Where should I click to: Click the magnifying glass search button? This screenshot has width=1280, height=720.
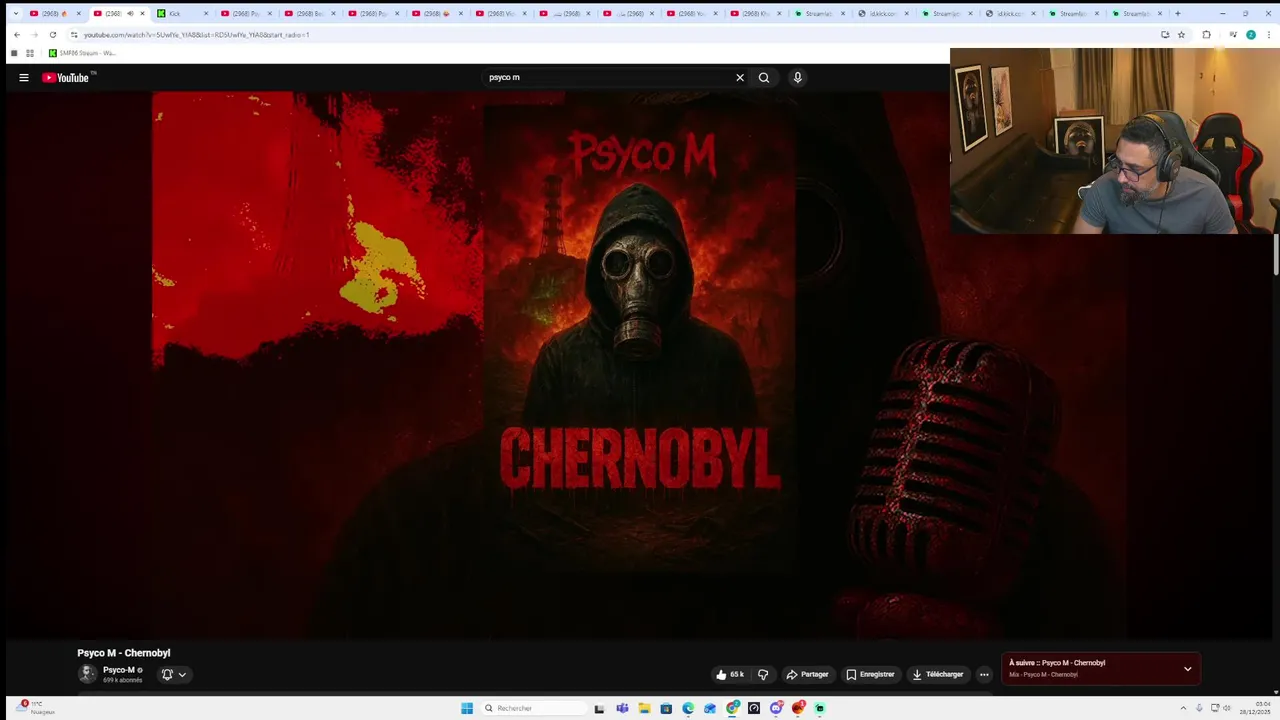(x=764, y=77)
